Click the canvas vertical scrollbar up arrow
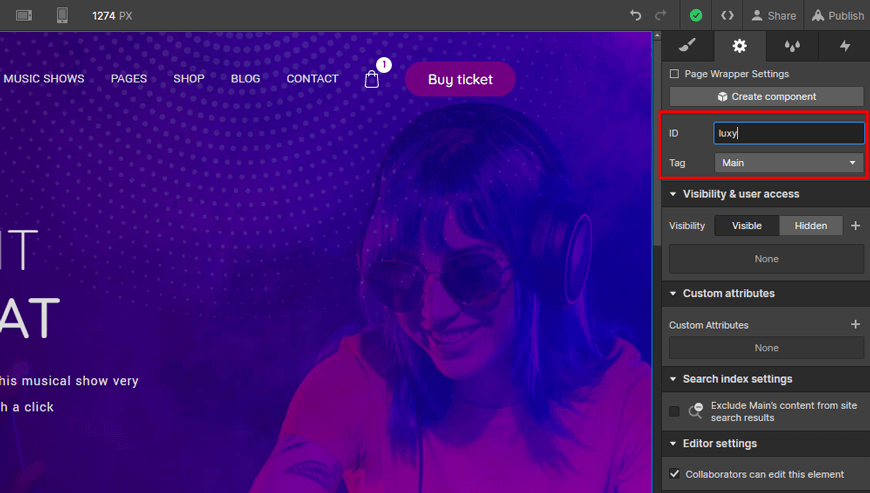This screenshot has width=870, height=493. [x=657, y=35]
